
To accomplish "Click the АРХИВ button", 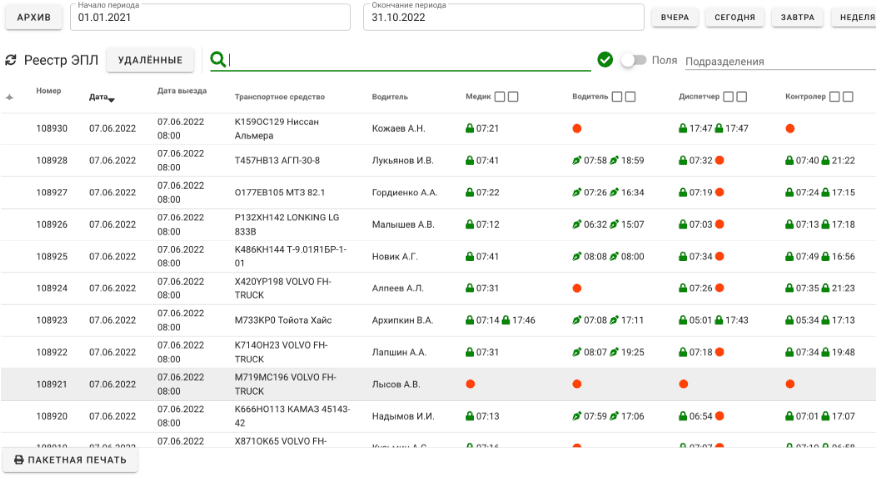I will pos(33,18).
